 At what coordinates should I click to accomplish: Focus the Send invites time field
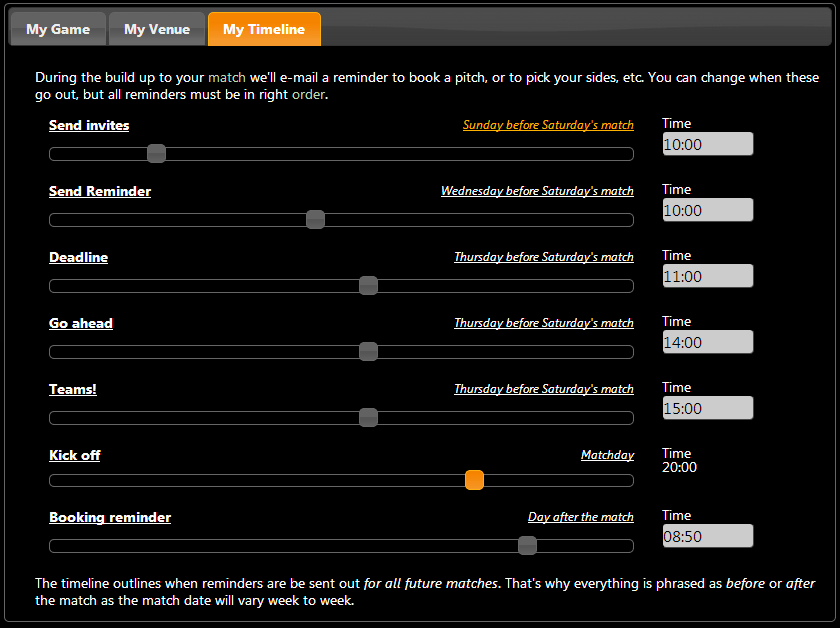click(708, 144)
